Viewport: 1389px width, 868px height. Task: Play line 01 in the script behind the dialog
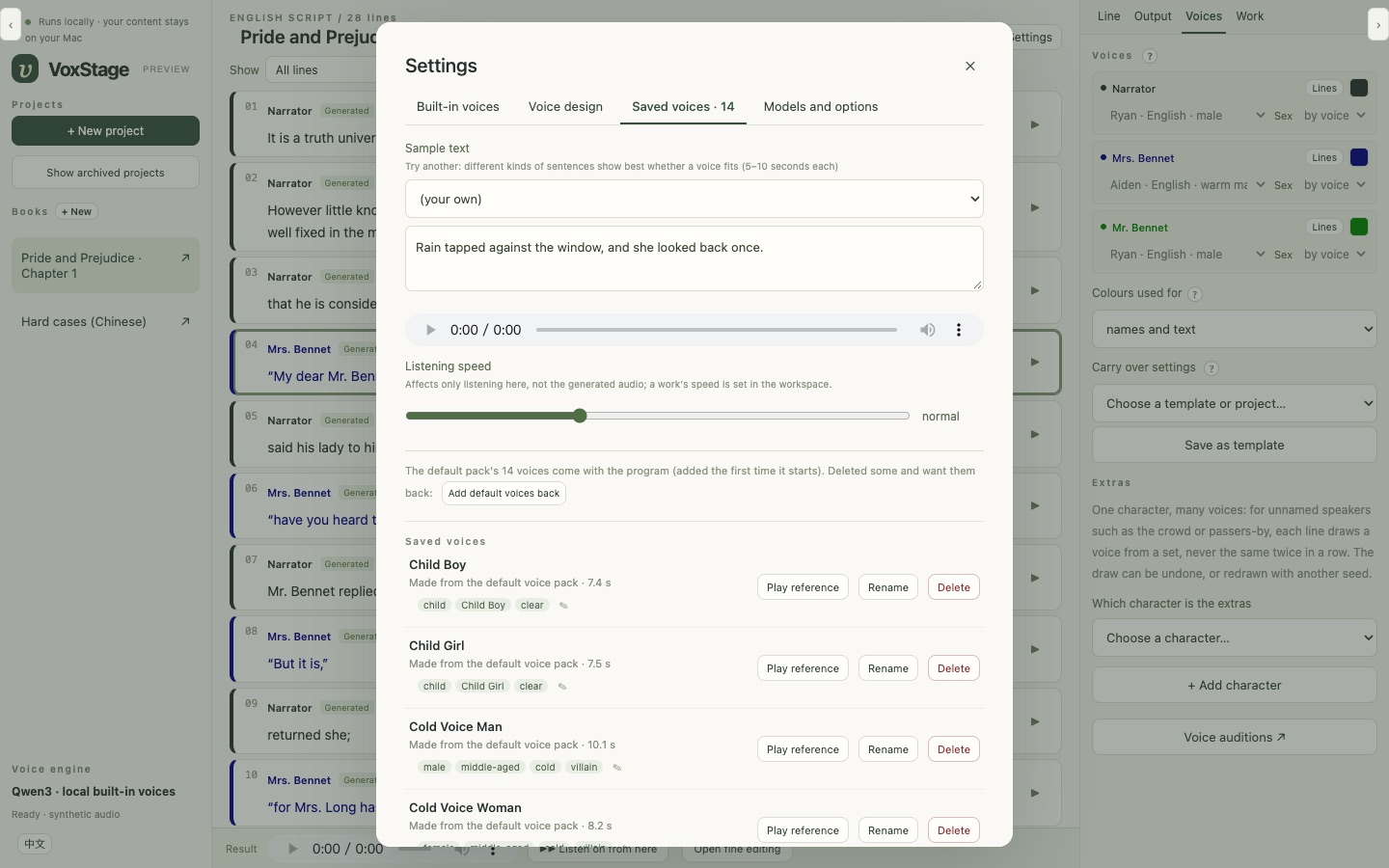click(1035, 124)
